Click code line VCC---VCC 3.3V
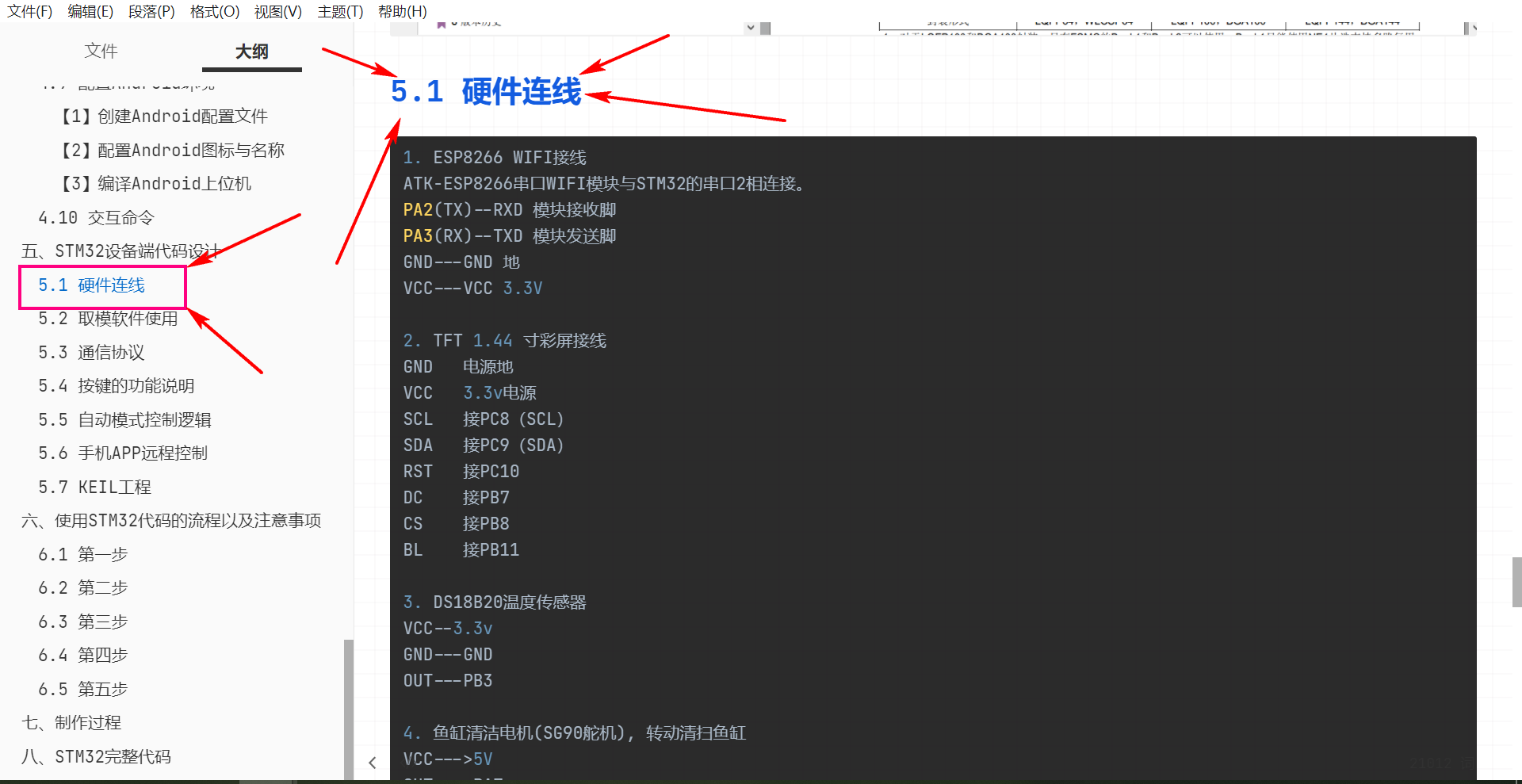1522x784 pixels. click(x=473, y=289)
